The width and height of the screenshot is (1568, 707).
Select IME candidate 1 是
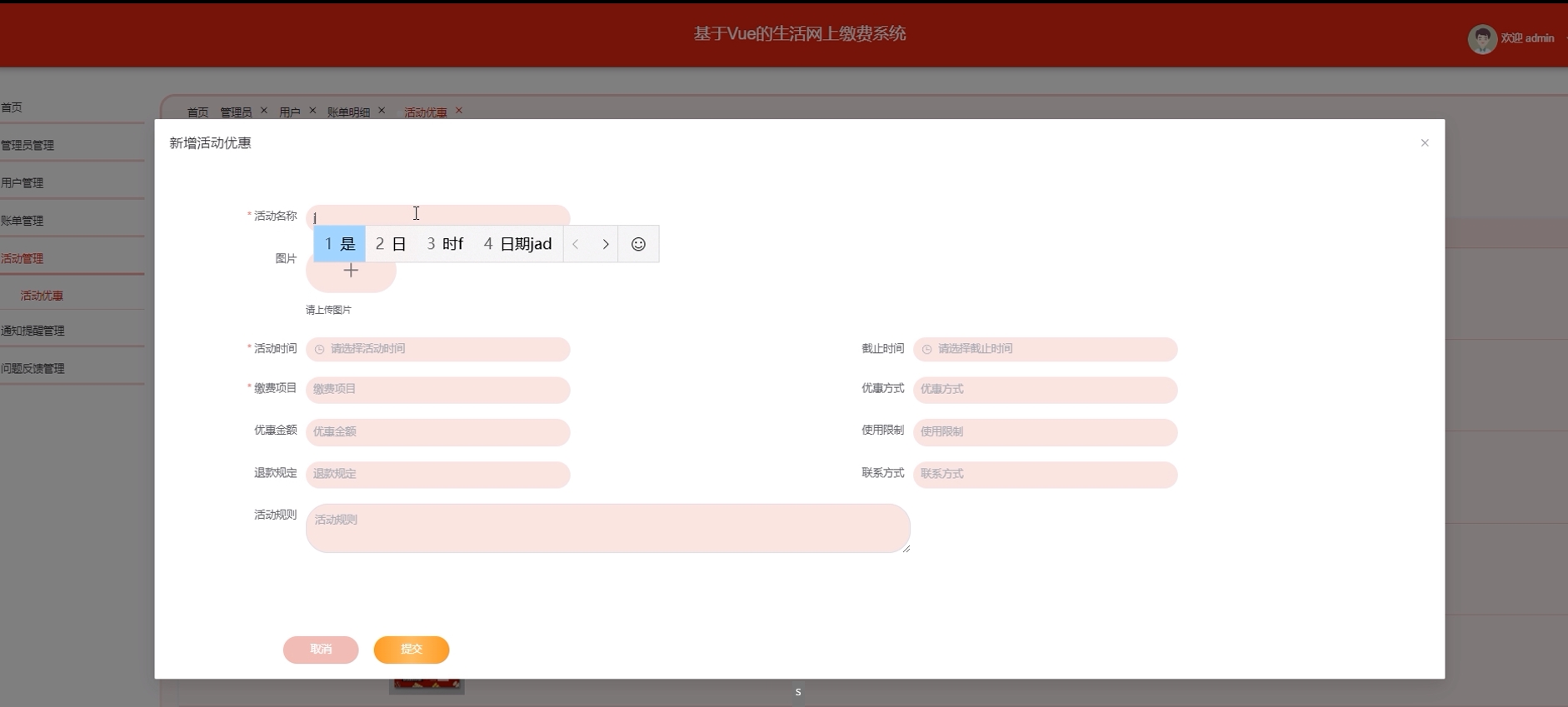coord(340,244)
